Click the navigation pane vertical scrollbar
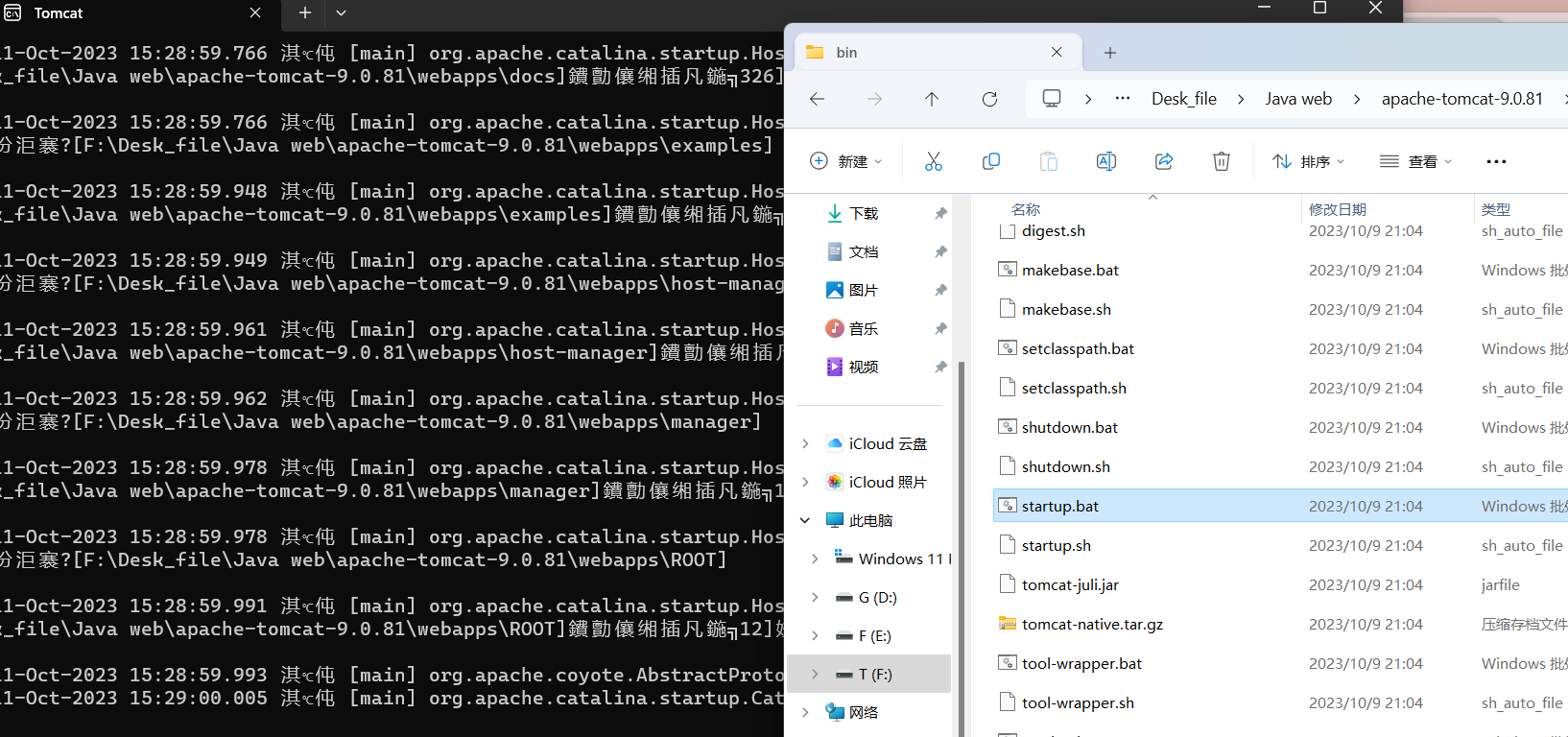 [x=962, y=547]
